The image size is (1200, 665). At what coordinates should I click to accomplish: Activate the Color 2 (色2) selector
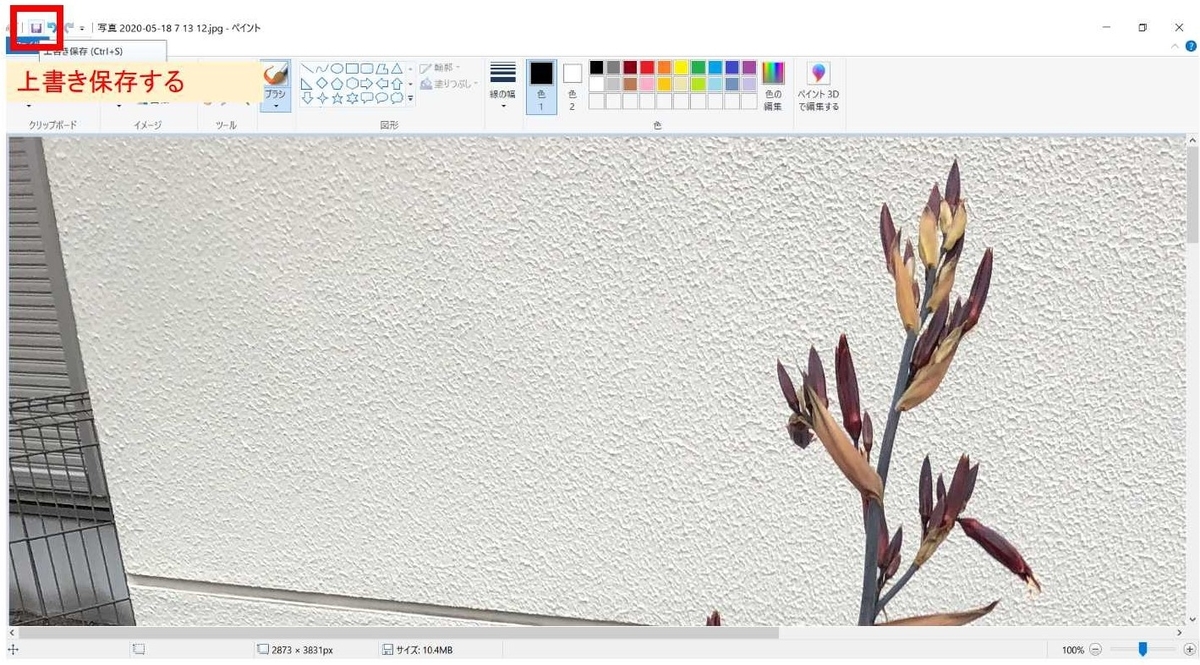pos(572,86)
